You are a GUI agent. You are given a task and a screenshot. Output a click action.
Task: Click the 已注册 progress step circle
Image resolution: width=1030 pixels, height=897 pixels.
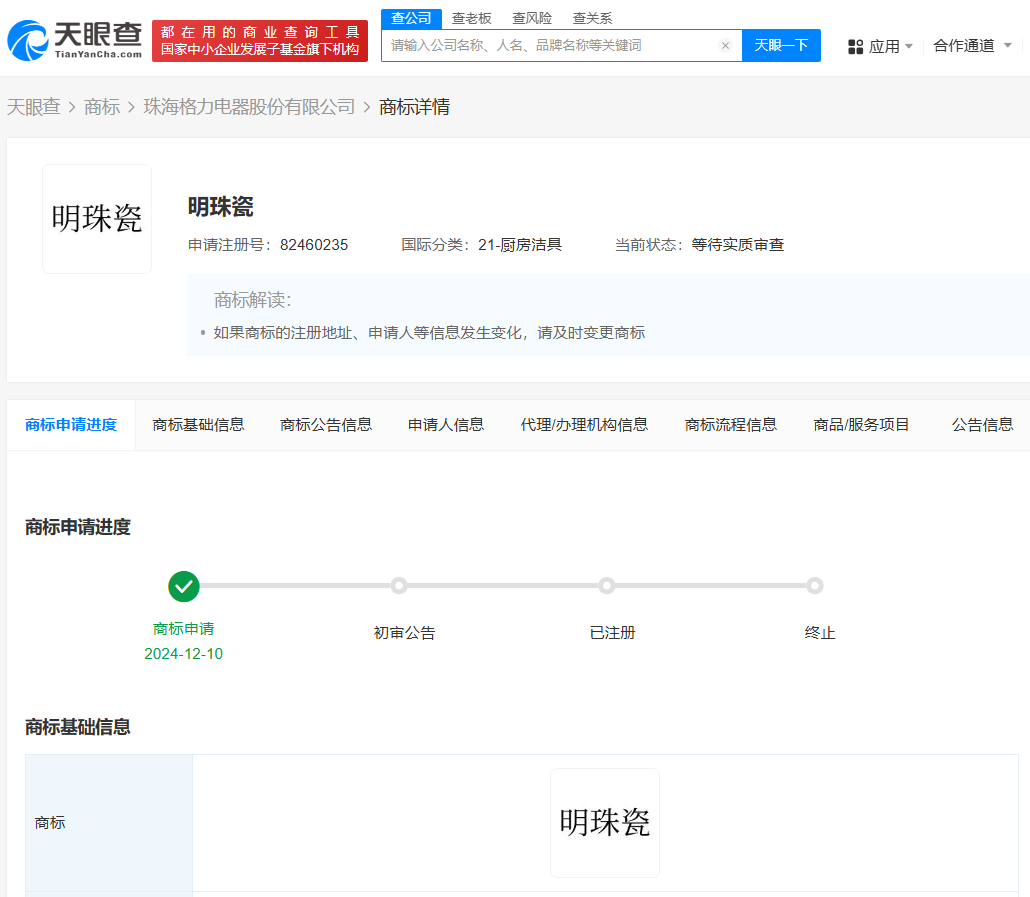click(x=606, y=586)
